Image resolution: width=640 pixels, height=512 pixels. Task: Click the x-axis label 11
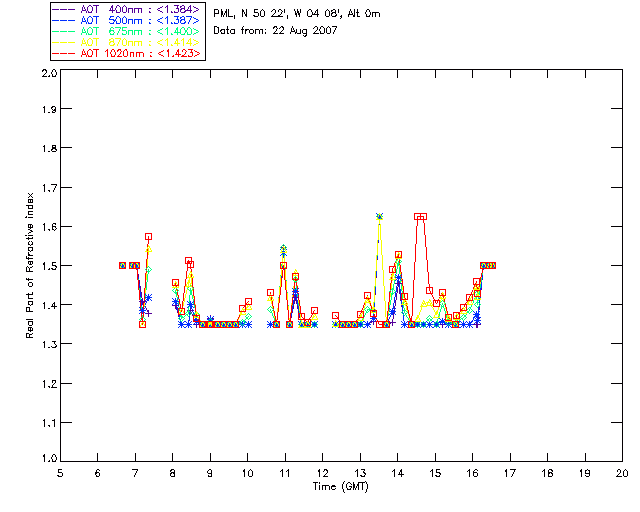click(285, 473)
